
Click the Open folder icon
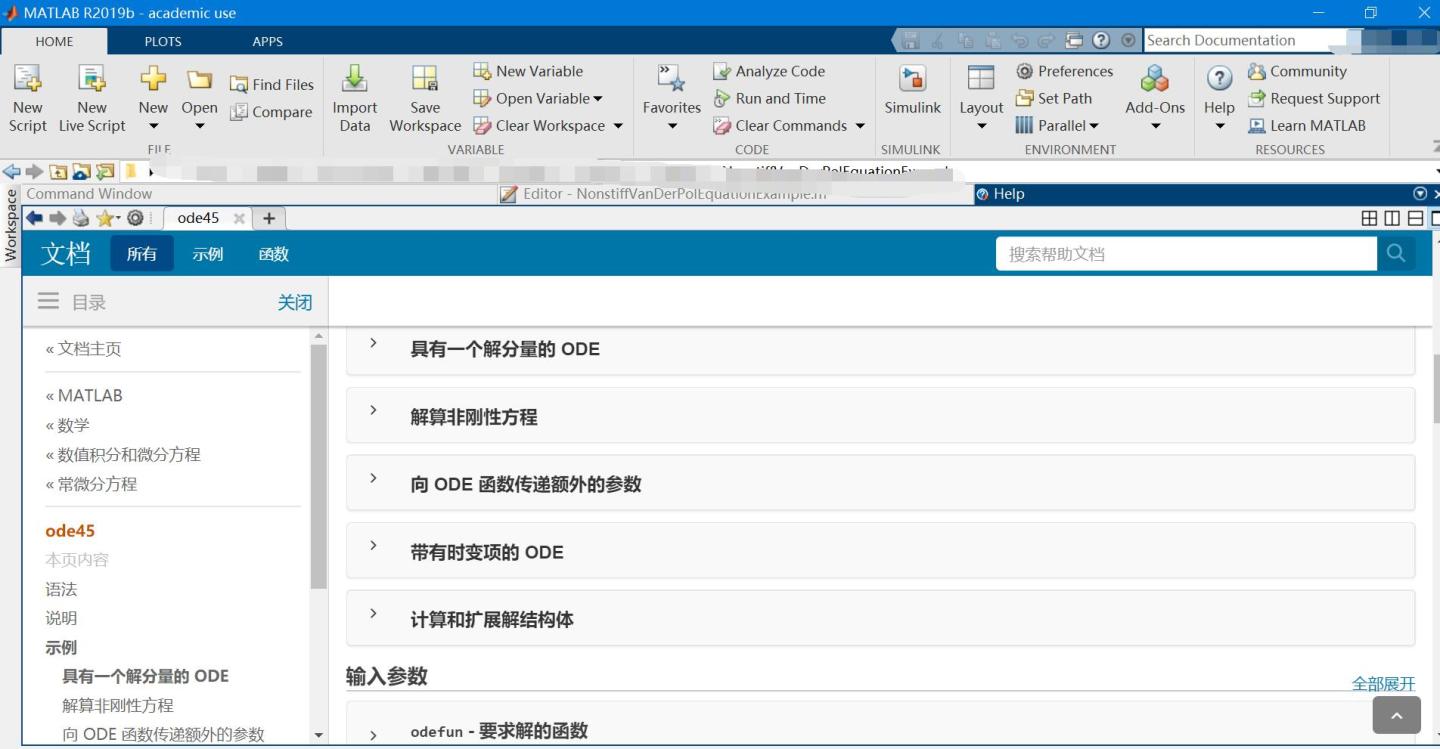199,80
